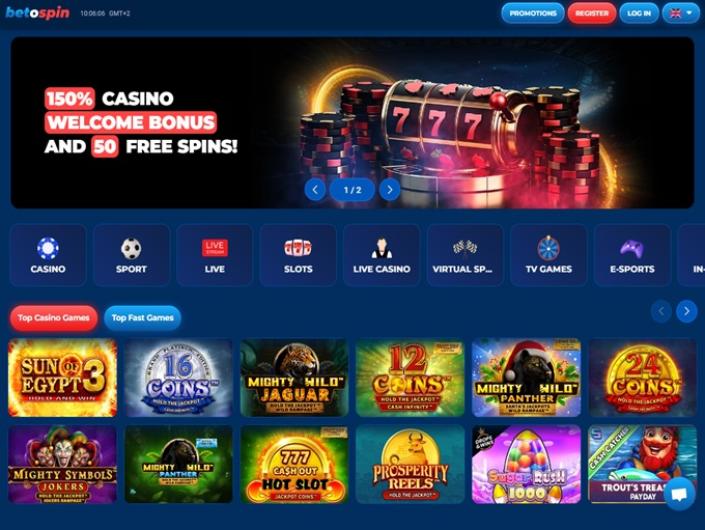
Task: Open the Live Casino dealer icon
Action: click(382, 248)
